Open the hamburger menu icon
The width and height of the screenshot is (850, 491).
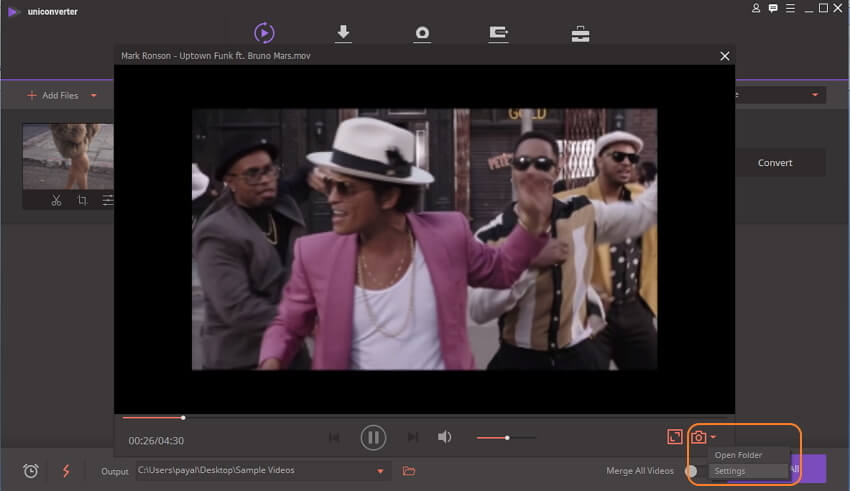pyautogui.click(x=790, y=8)
